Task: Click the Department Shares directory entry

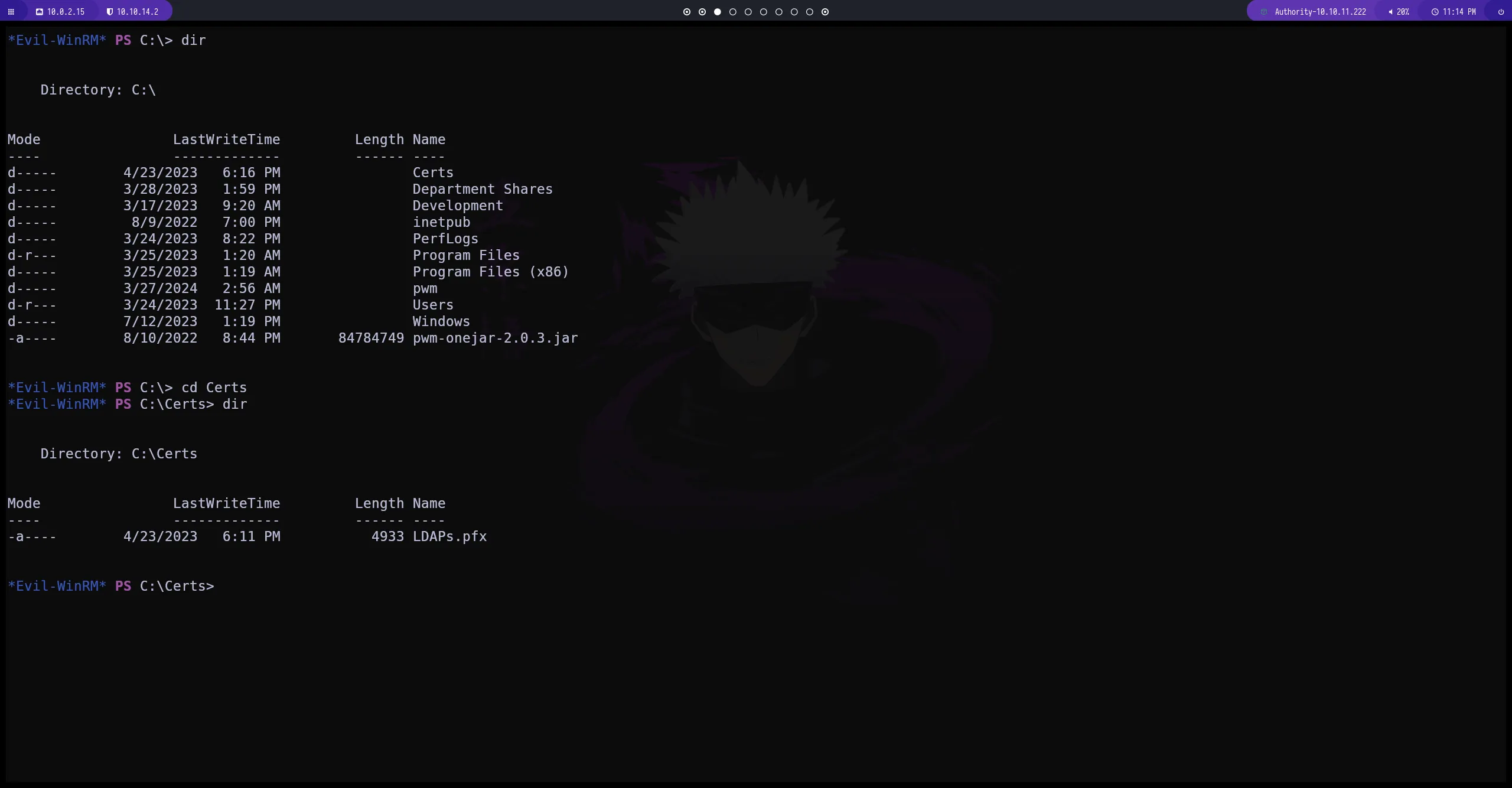Action: [x=482, y=189]
